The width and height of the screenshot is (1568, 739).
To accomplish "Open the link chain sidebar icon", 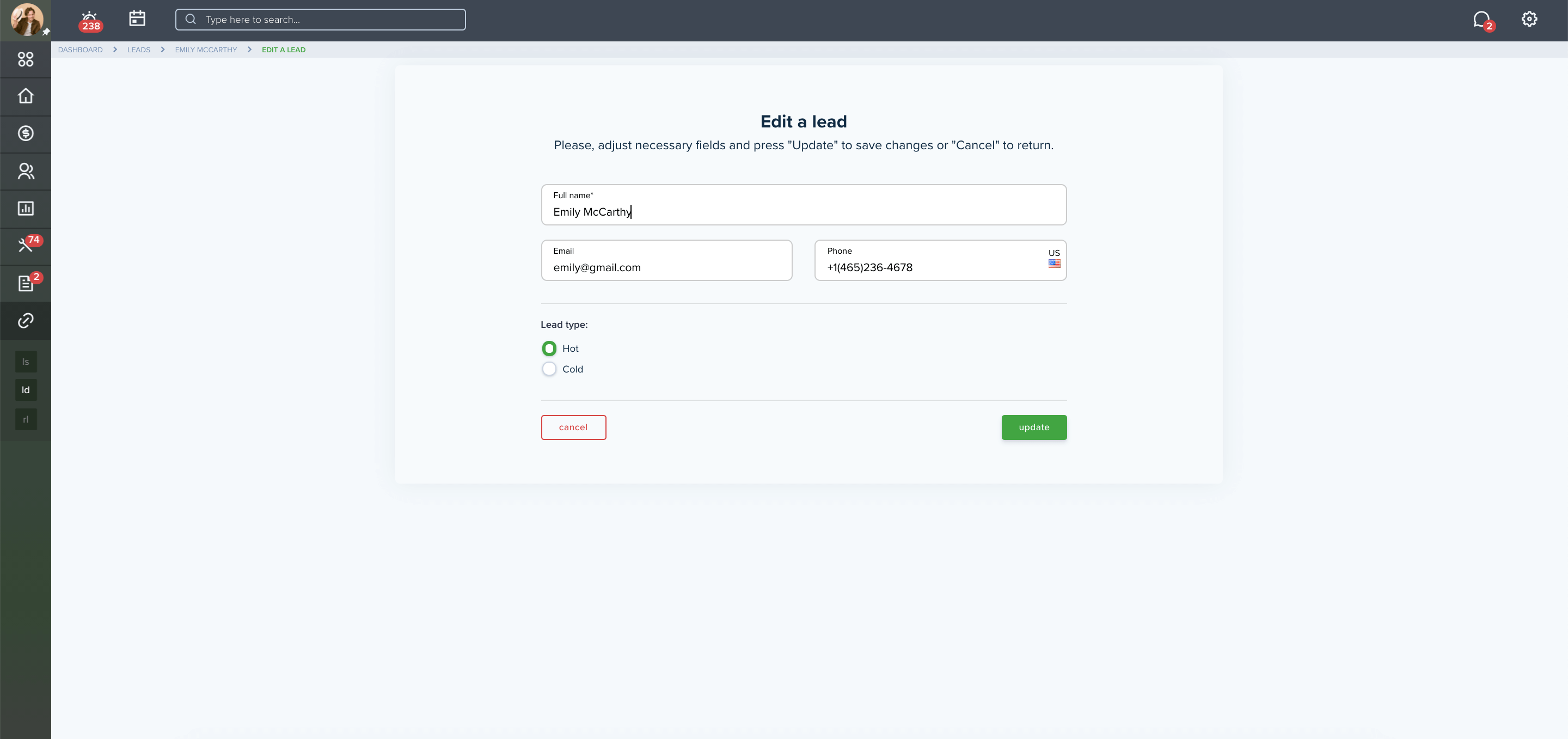I will pos(26,321).
